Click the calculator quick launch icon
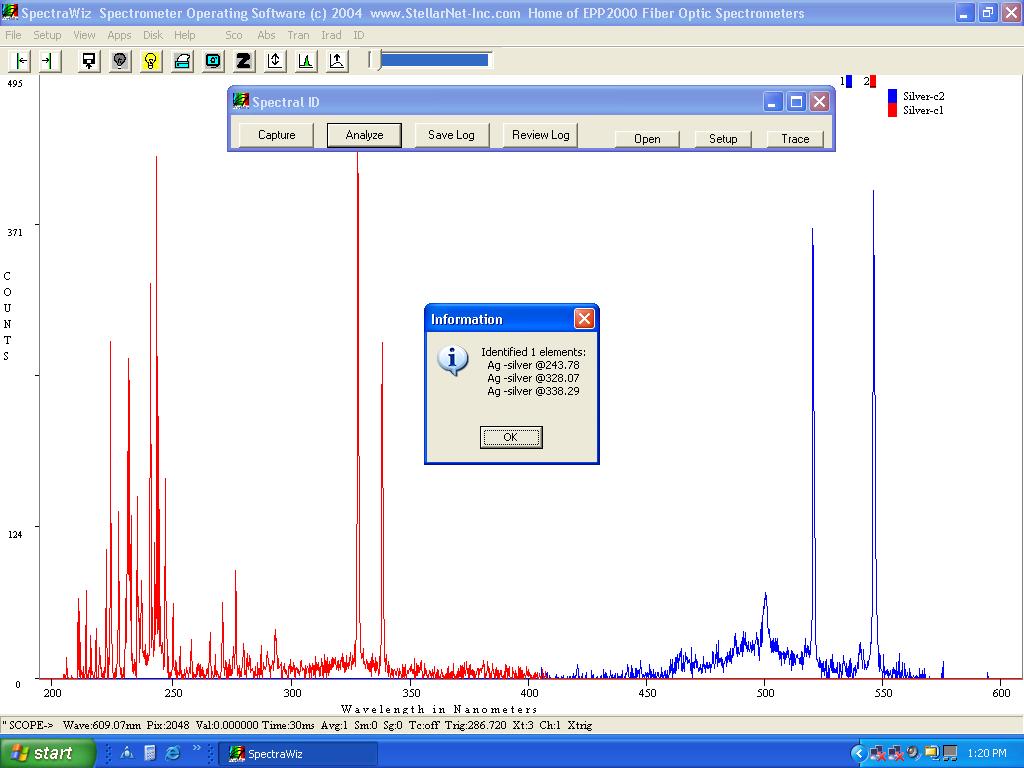Image resolution: width=1024 pixels, height=768 pixels. [x=150, y=753]
